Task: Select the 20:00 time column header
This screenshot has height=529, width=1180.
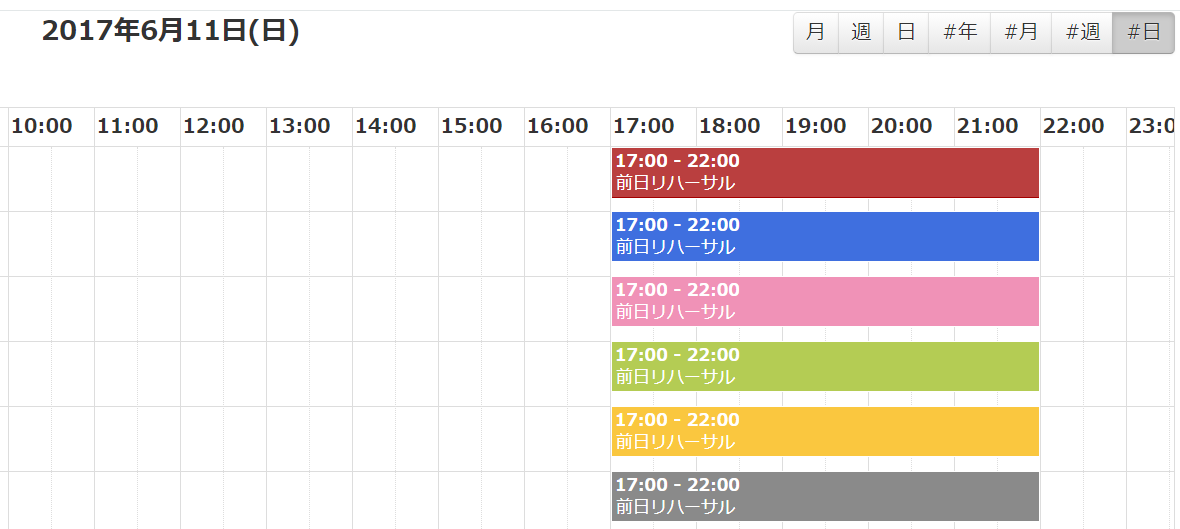Action: [902, 126]
